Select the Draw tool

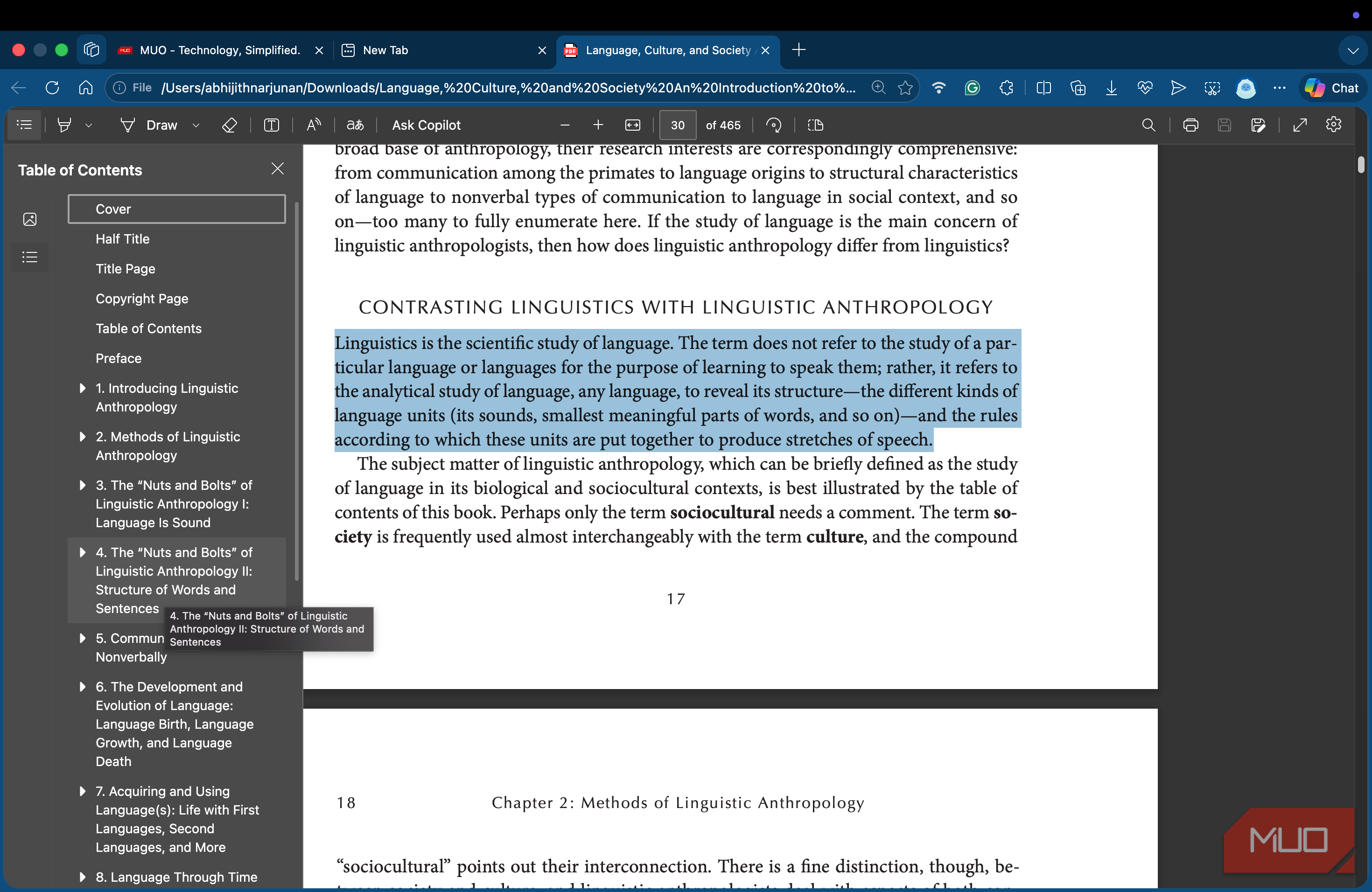149,125
